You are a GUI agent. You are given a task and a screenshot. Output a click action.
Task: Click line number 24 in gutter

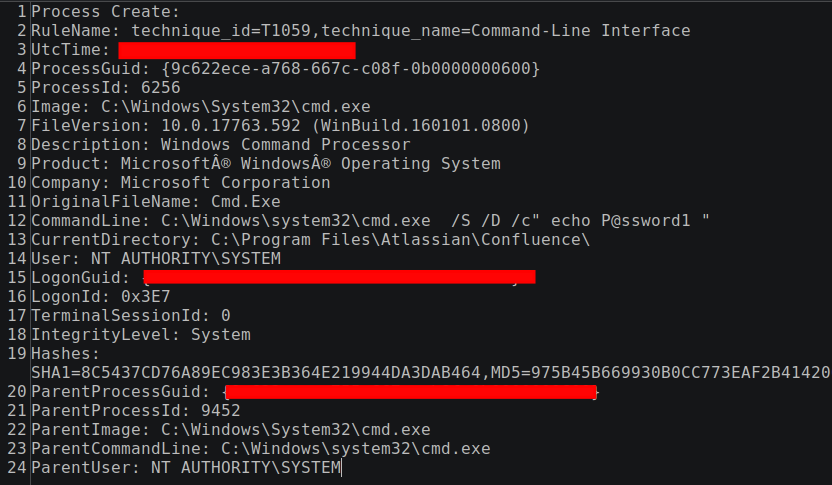coord(17,468)
